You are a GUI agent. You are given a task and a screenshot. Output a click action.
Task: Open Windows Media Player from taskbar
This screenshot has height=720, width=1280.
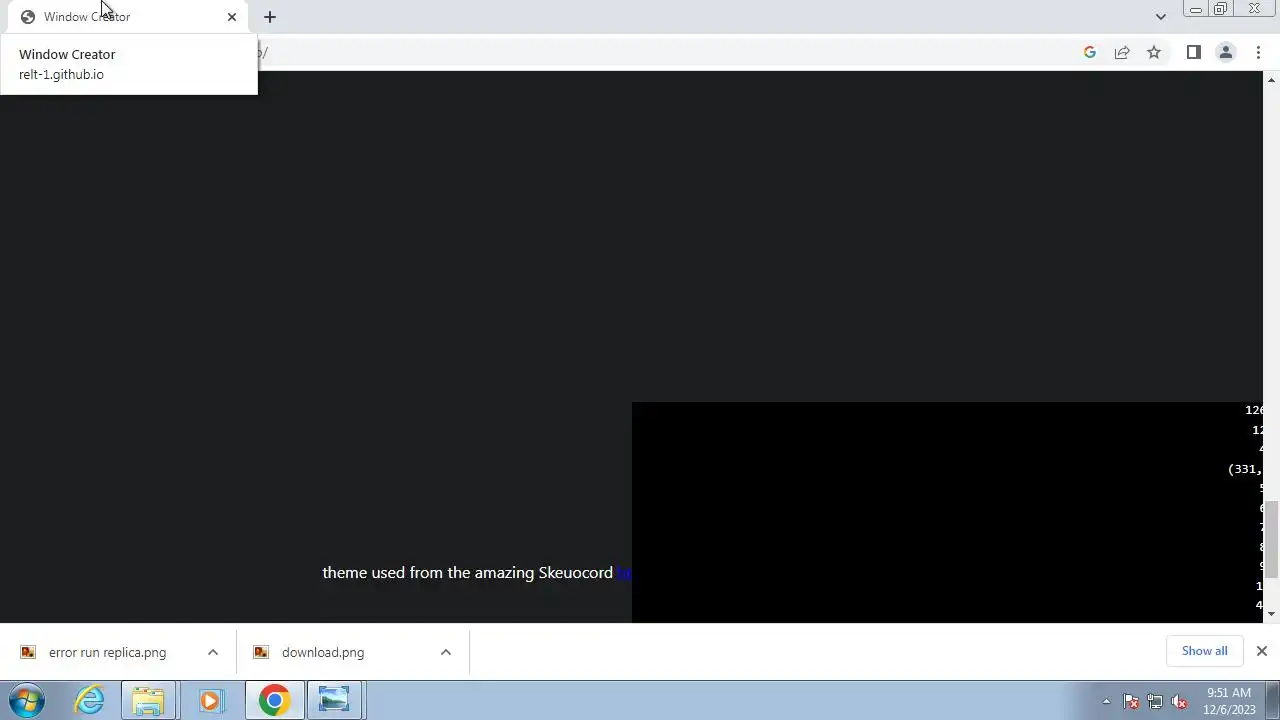click(210, 700)
